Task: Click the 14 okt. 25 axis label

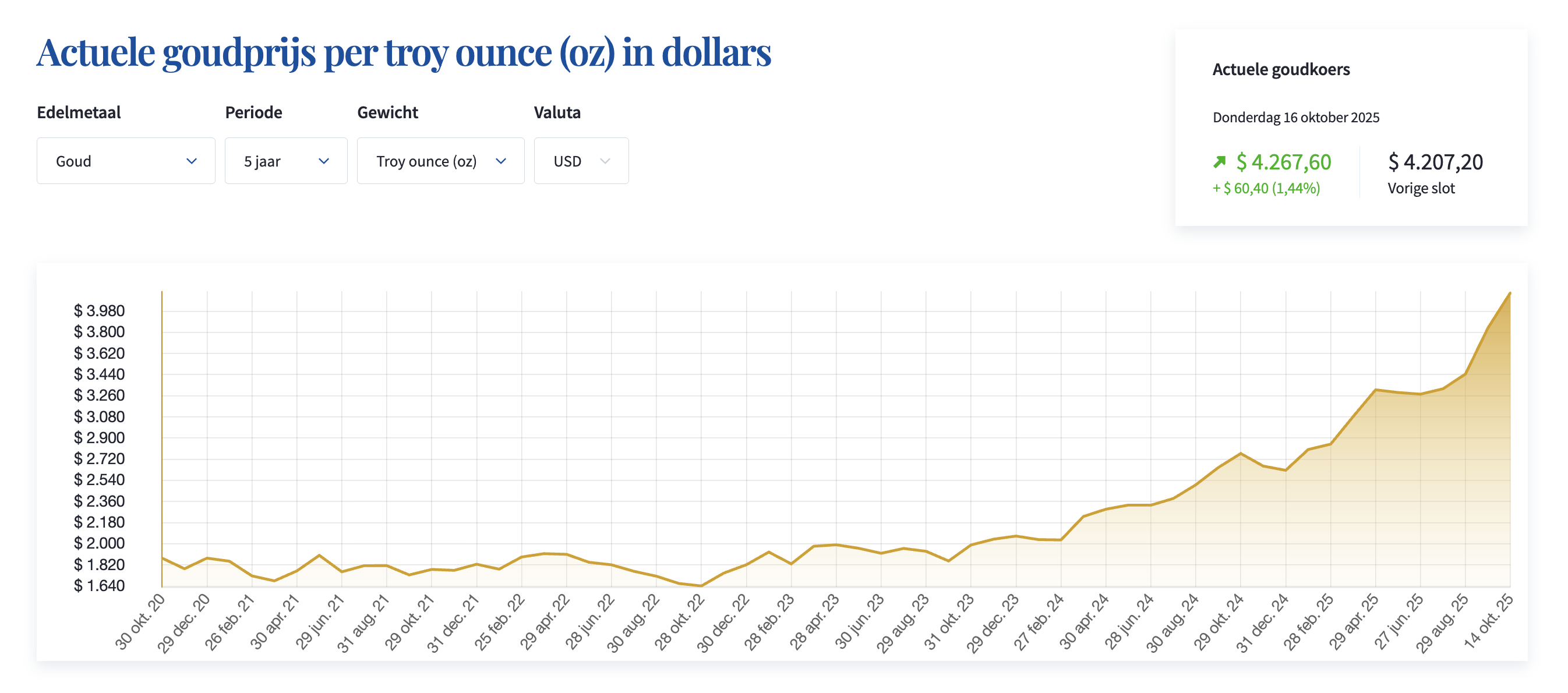Action: 1489,621
